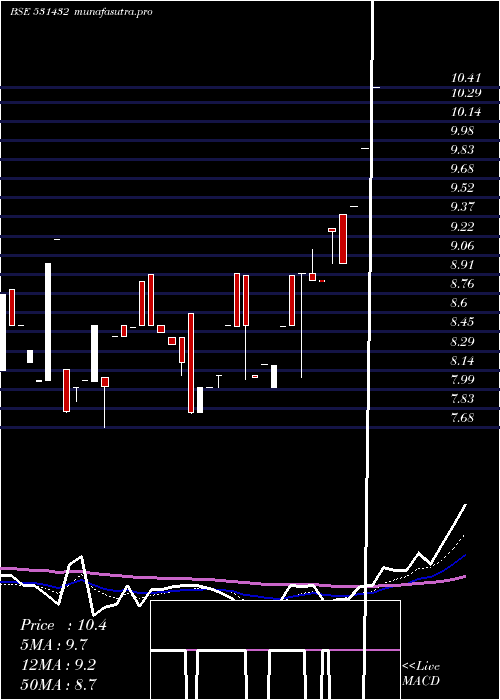
Task: Select the 10.14 price axis label
Action: pos(466,112)
